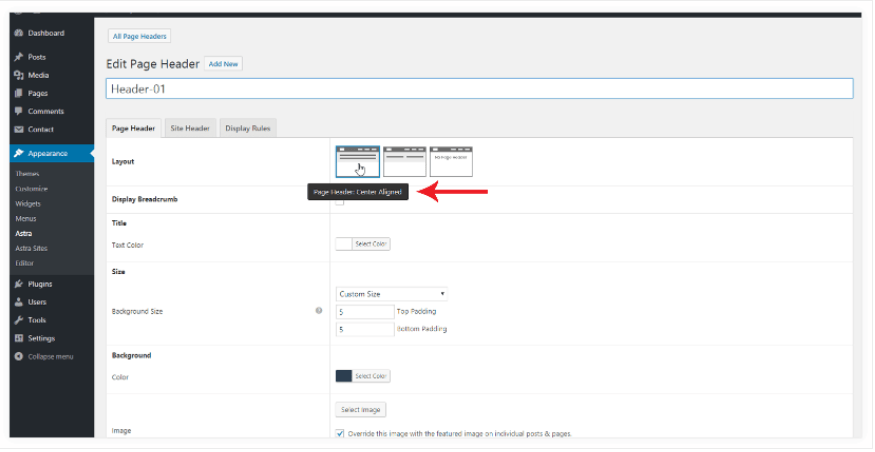This screenshot has height=452, width=875.
Task: Click the Contact envelope icon
Action: click(18, 129)
